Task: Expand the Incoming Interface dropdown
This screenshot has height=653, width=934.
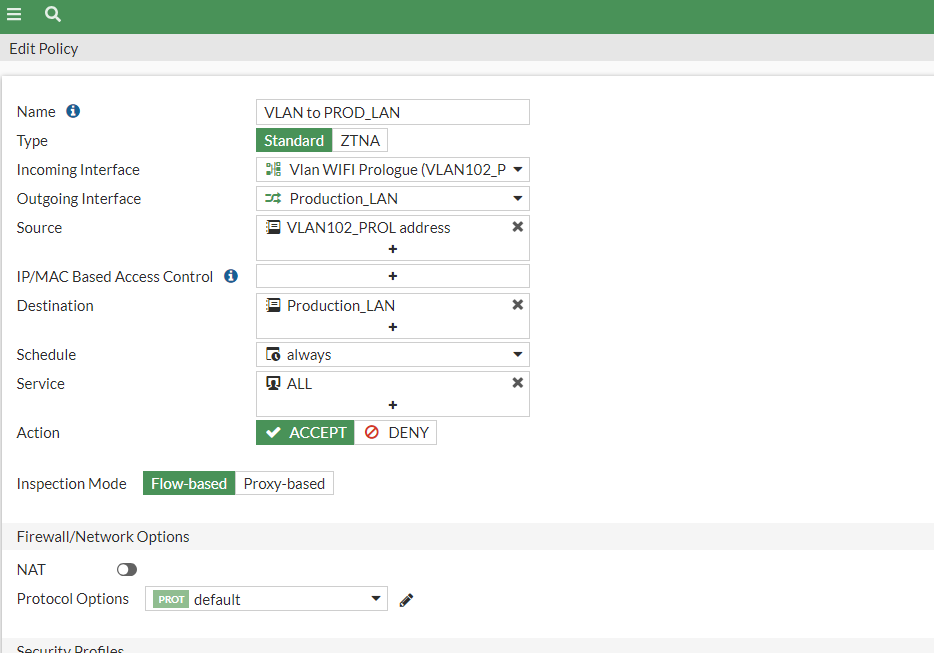Action: point(518,170)
